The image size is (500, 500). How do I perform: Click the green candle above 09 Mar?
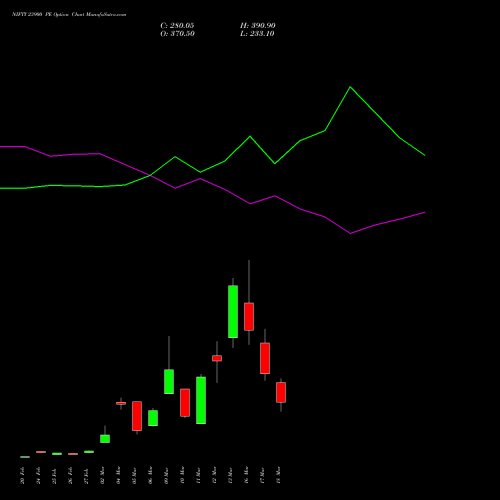point(169,382)
